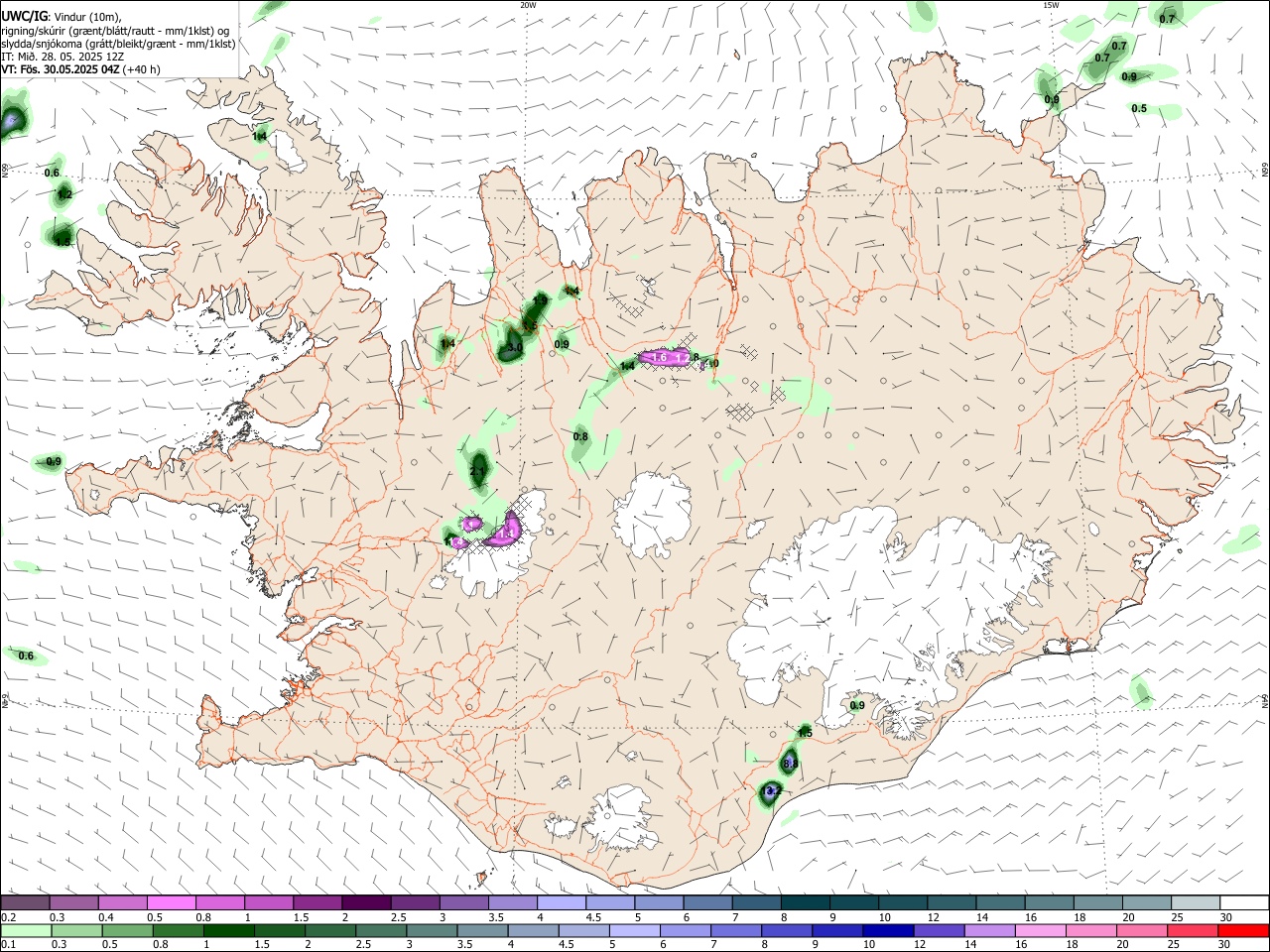Click the bright pink 0.5–0.8 snow legend swatch
Viewport: 1270px width, 952px height.
171,902
